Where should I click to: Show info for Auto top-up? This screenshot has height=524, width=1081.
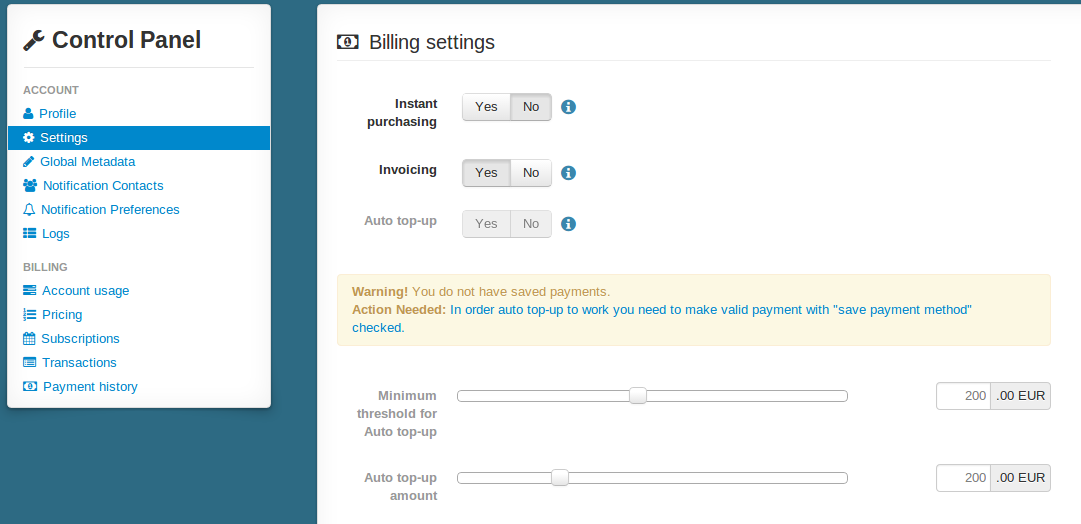pyautogui.click(x=568, y=224)
